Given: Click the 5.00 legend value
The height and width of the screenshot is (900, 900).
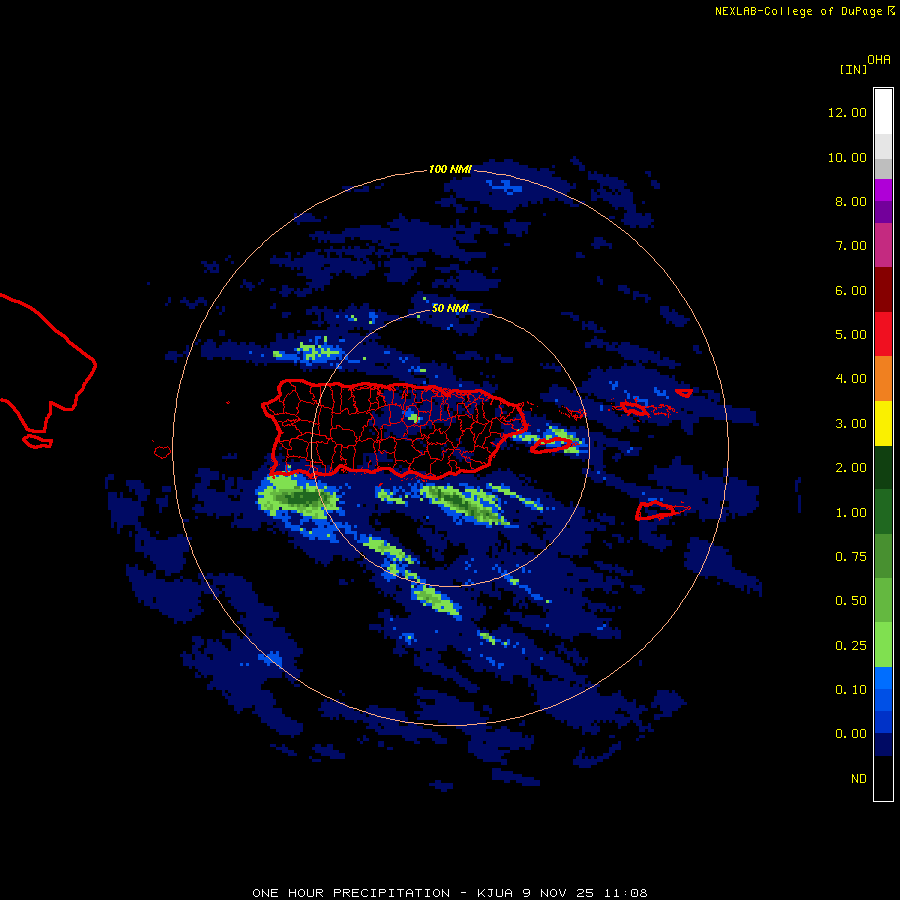Looking at the screenshot, I should point(851,335).
